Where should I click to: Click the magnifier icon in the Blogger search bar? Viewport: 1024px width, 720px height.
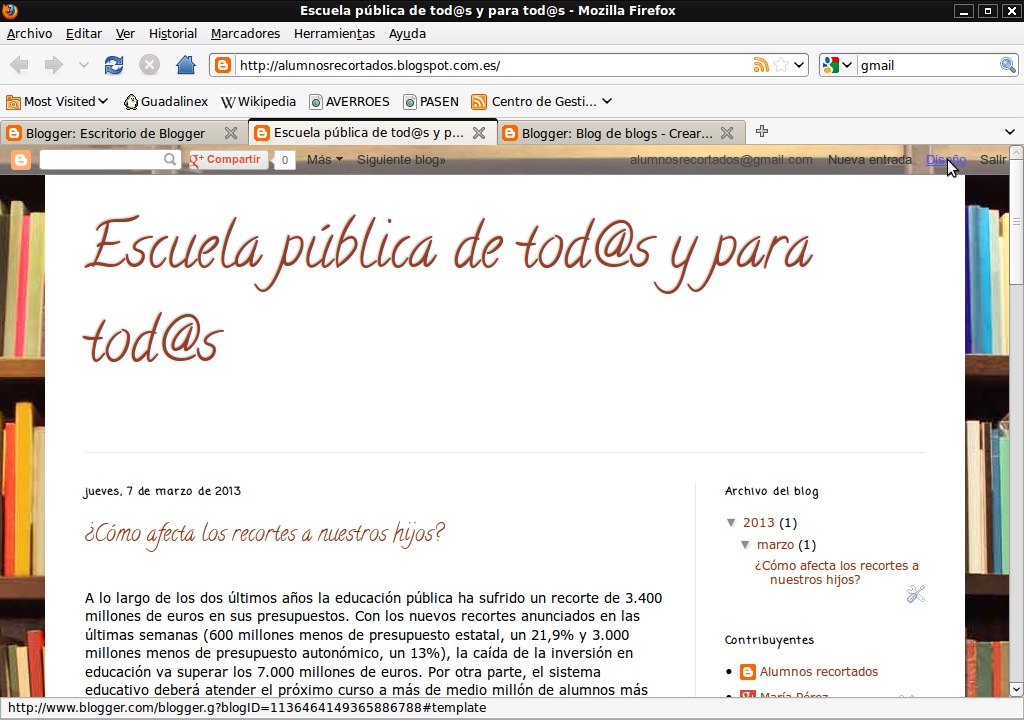pyautogui.click(x=170, y=159)
